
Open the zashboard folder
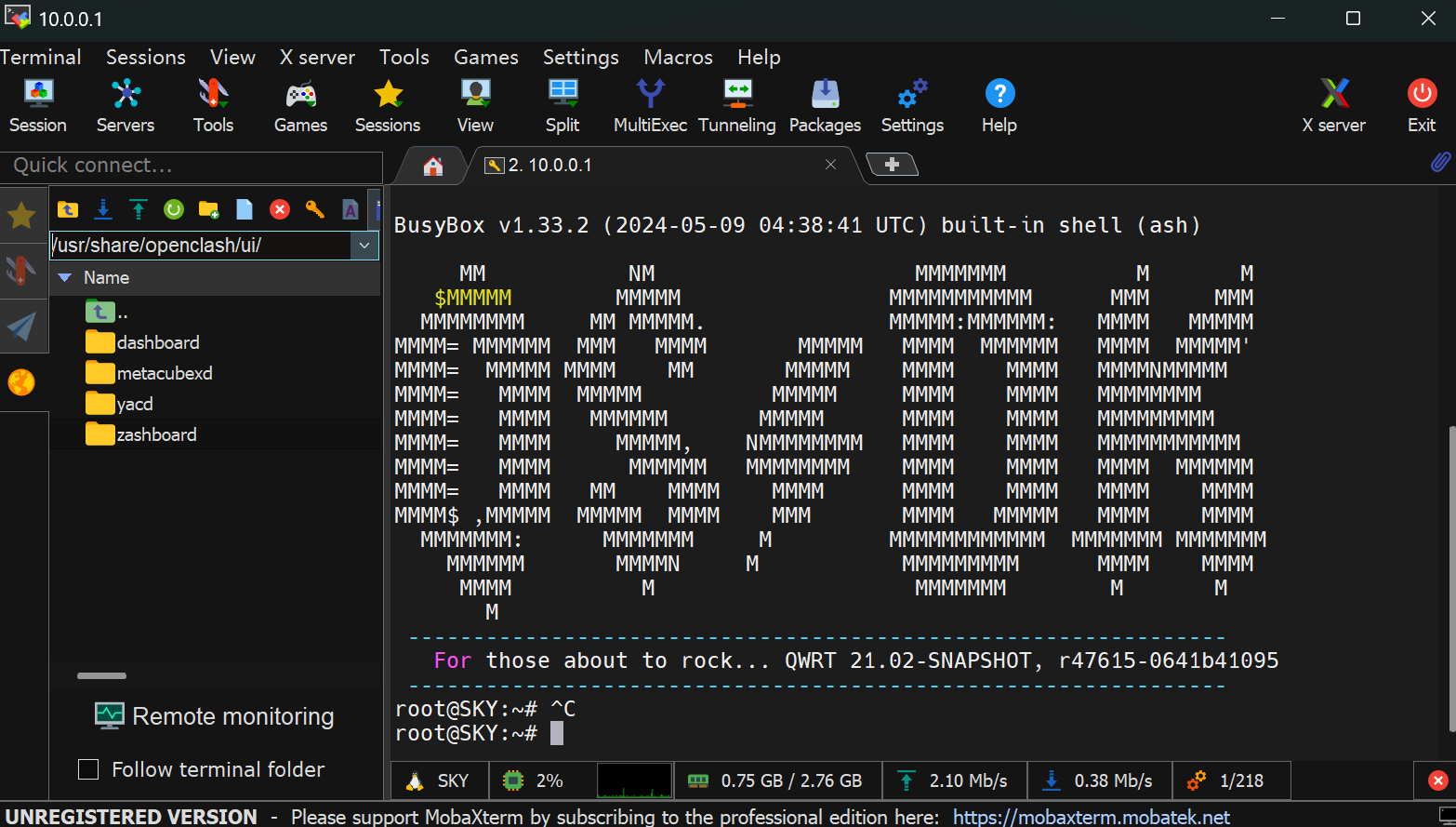coord(156,434)
